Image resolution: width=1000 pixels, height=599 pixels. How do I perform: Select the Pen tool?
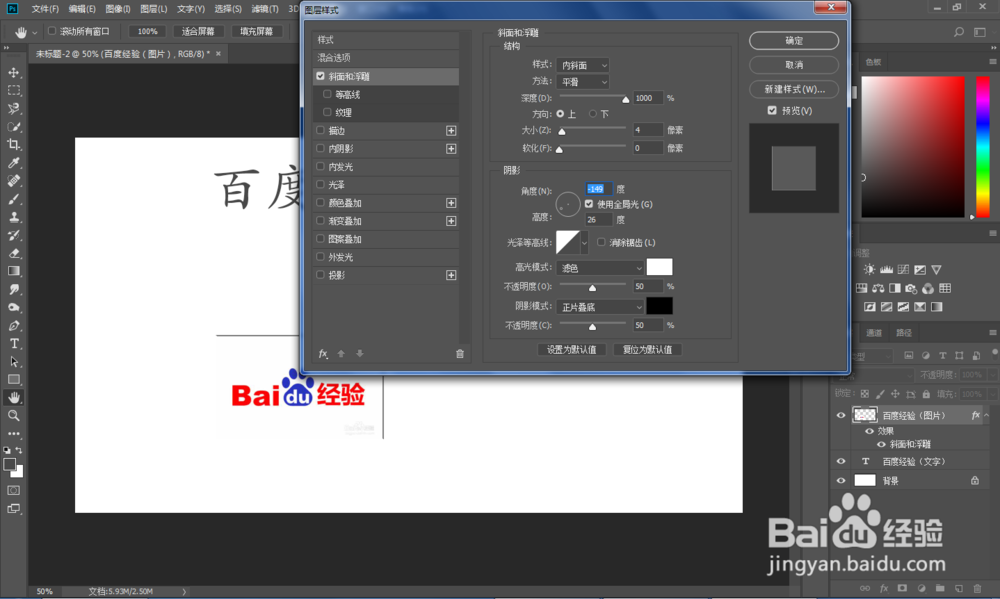13,325
